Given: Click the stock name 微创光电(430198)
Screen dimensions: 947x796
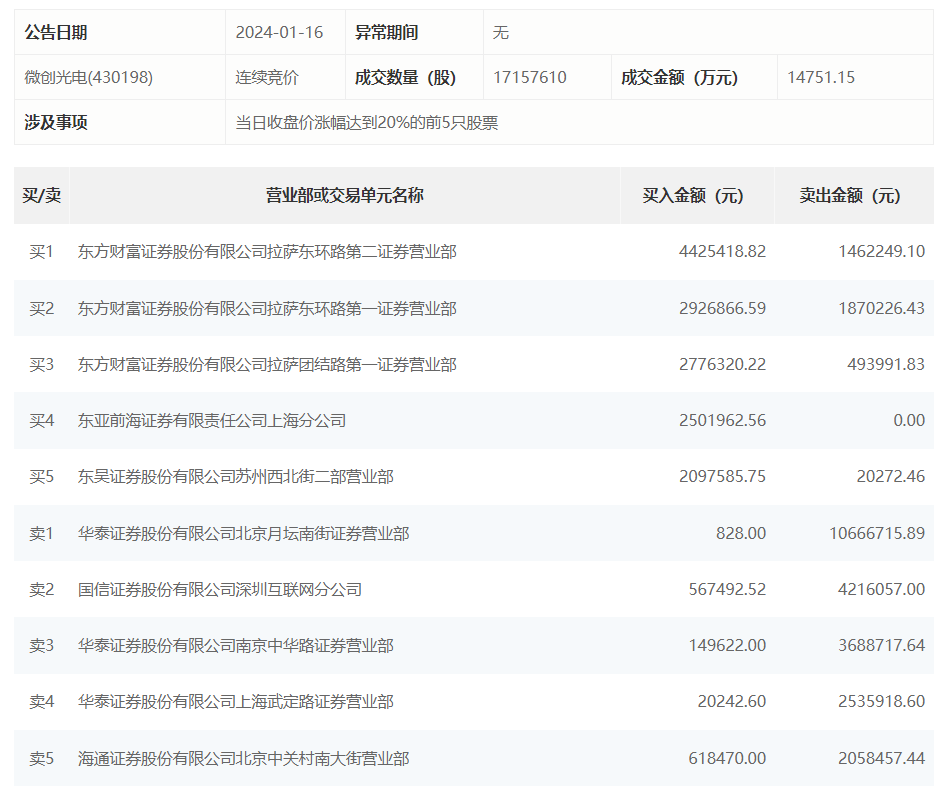Looking at the screenshot, I should (x=89, y=77).
